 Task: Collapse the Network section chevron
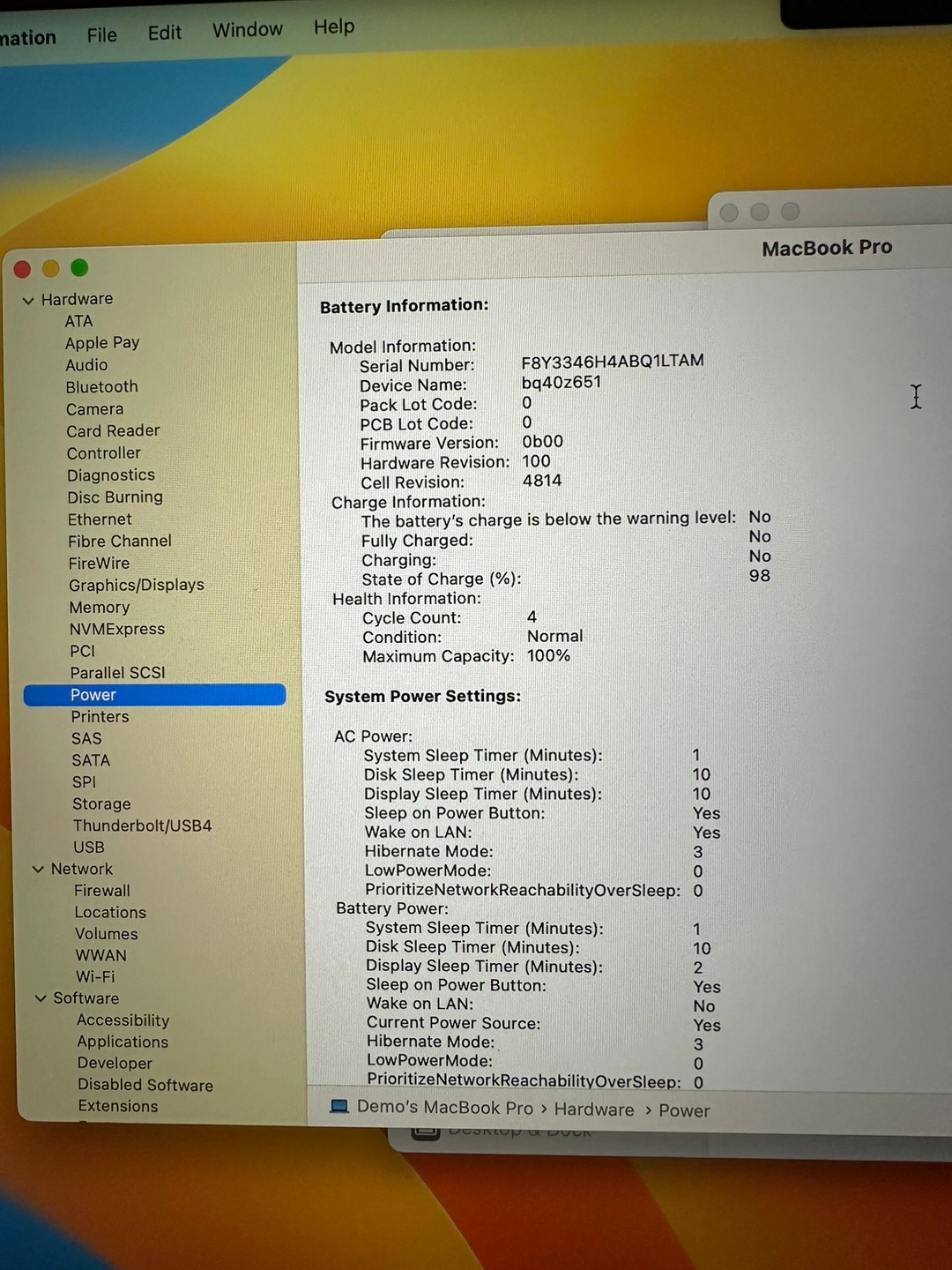(x=38, y=869)
